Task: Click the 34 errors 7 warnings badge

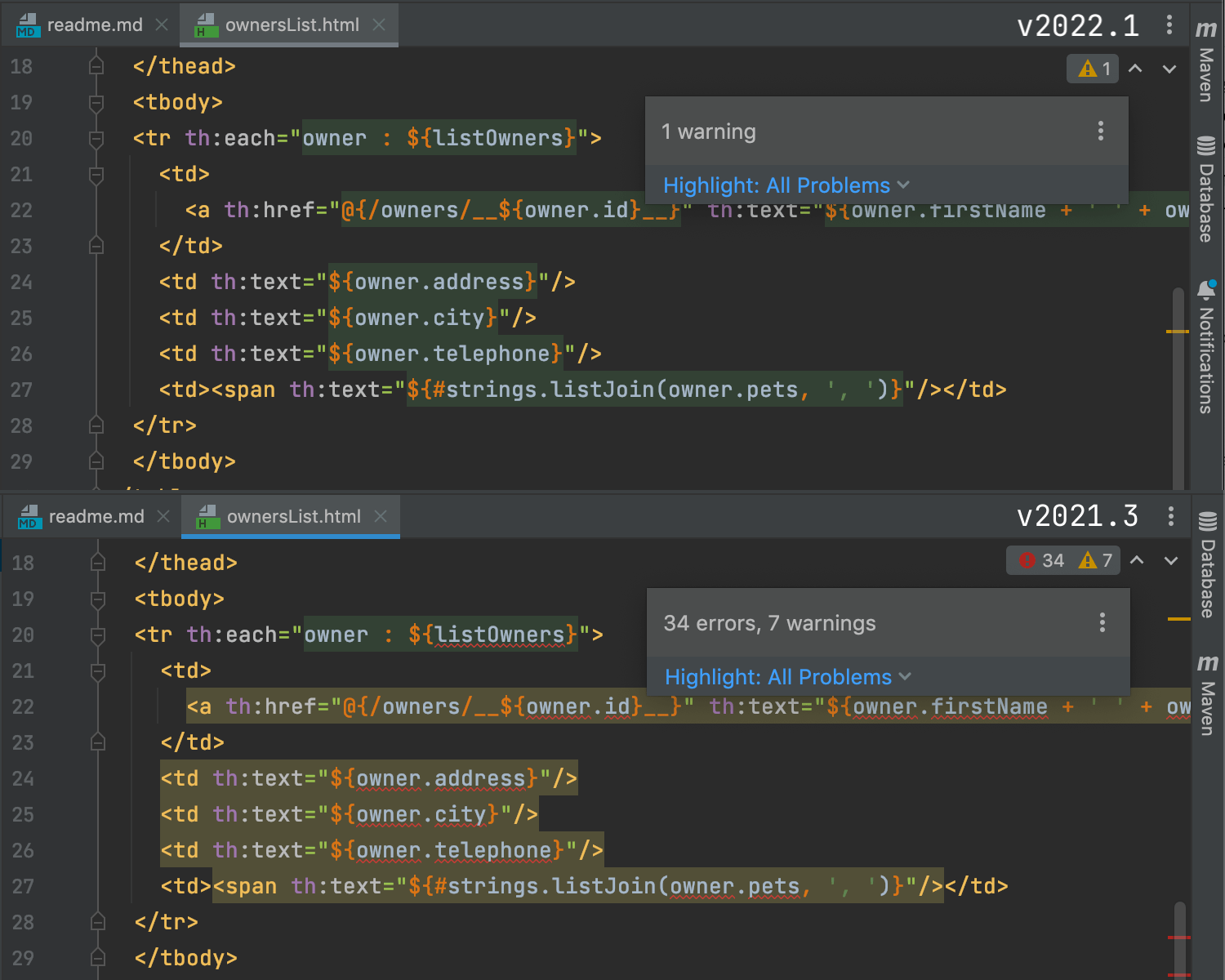Action: 1062,560
